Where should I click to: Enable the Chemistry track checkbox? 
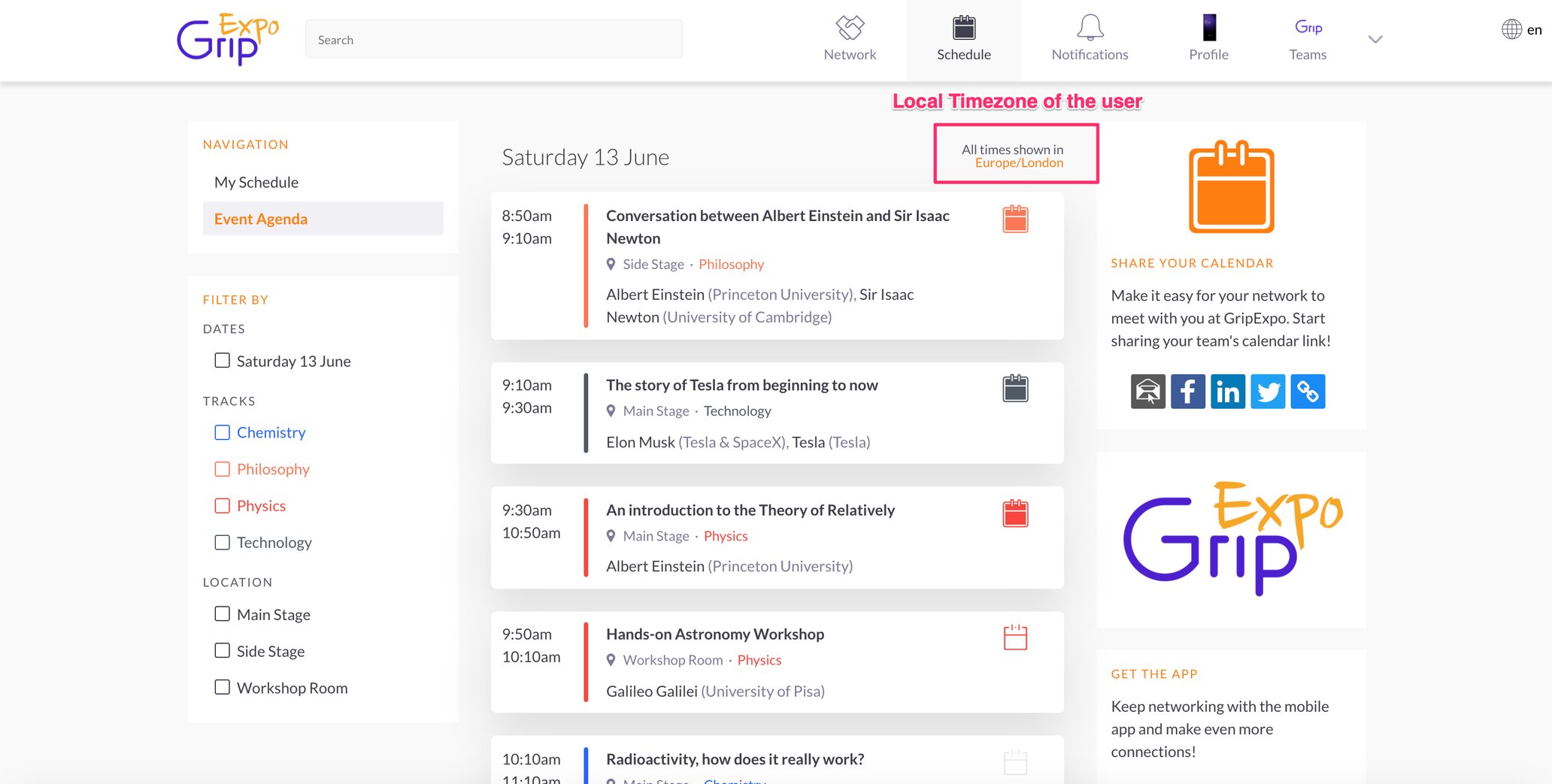[x=223, y=433]
